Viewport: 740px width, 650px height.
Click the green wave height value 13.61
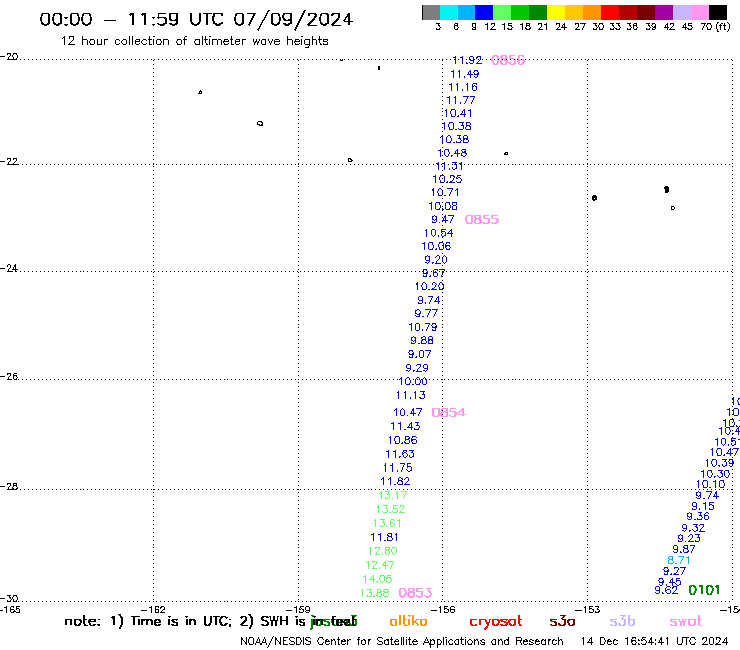pyautogui.click(x=387, y=523)
